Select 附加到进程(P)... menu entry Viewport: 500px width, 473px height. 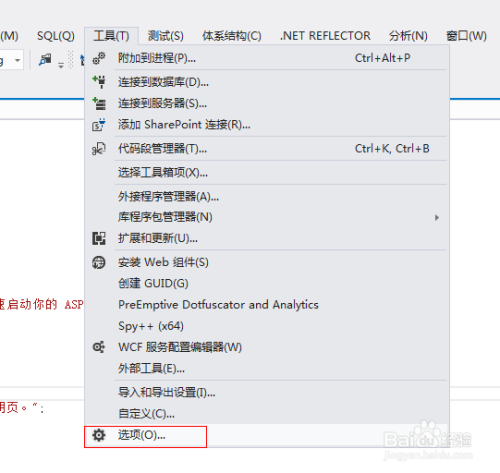[x=267, y=58]
